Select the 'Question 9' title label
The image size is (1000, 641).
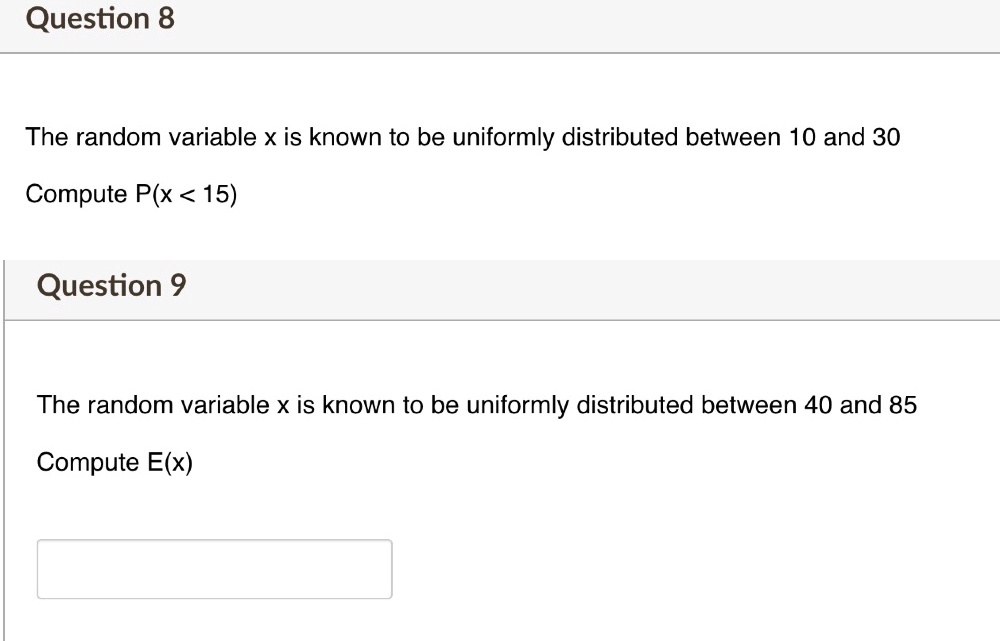tap(111, 287)
